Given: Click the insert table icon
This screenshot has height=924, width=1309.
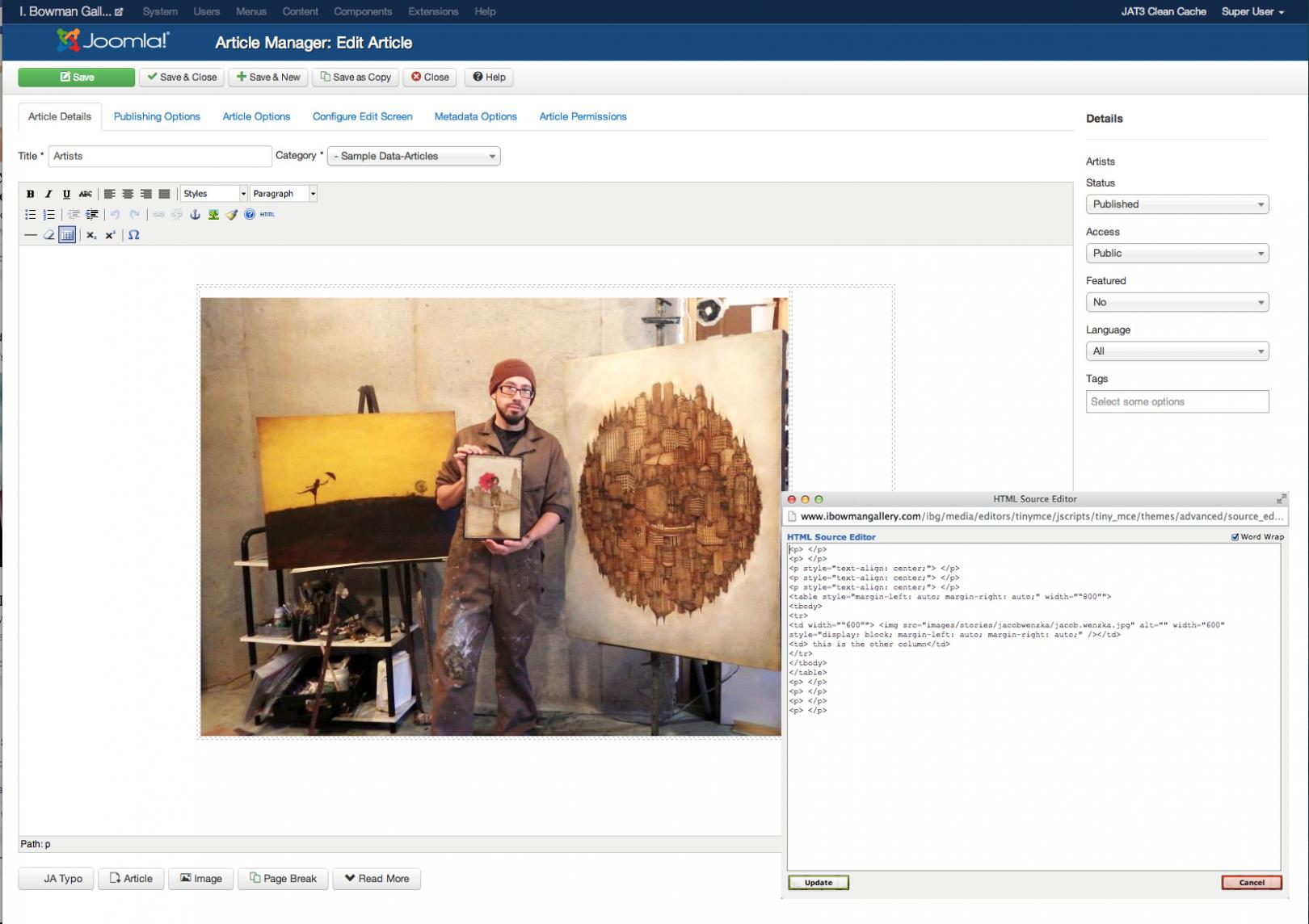Looking at the screenshot, I should click(x=67, y=235).
